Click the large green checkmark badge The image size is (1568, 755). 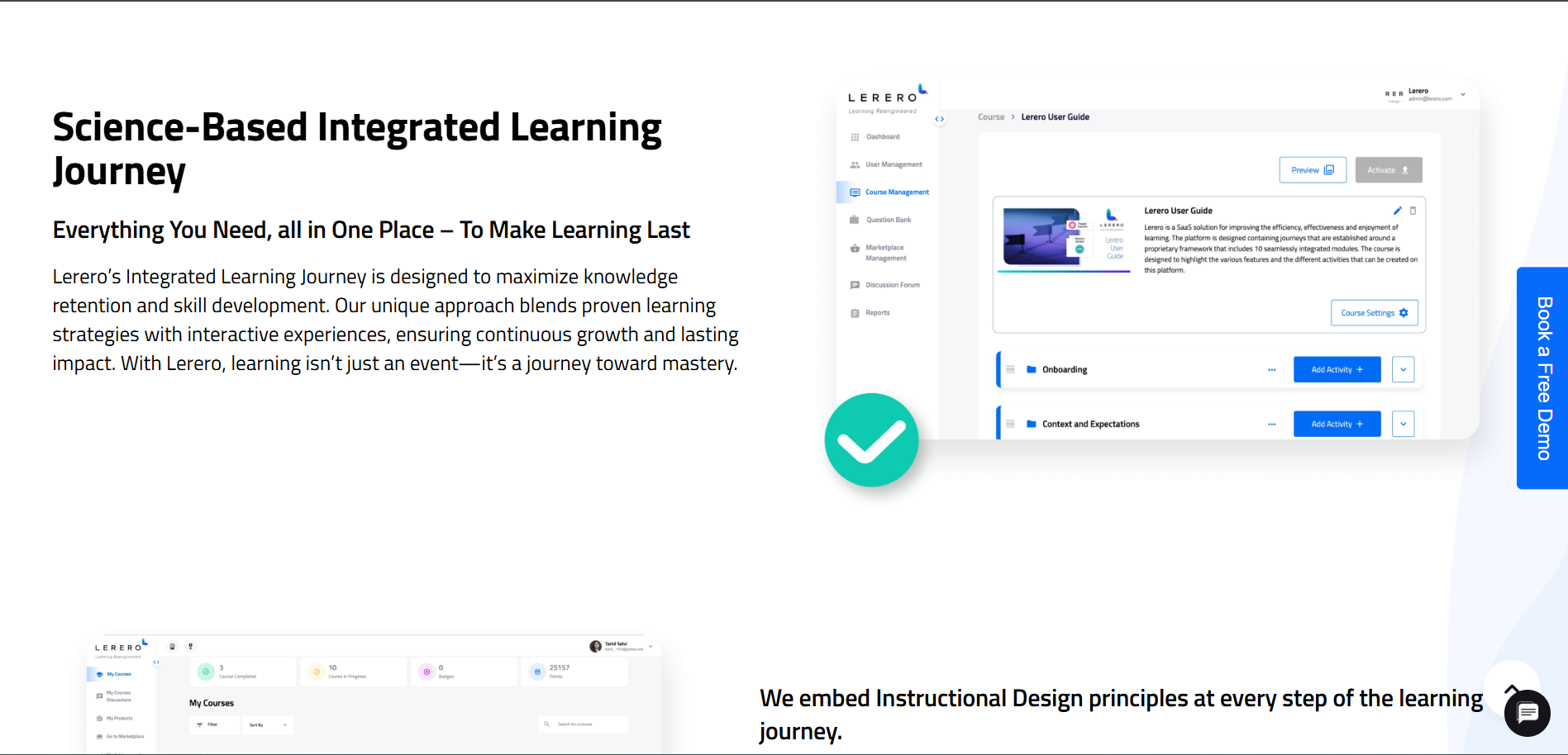[871, 439]
